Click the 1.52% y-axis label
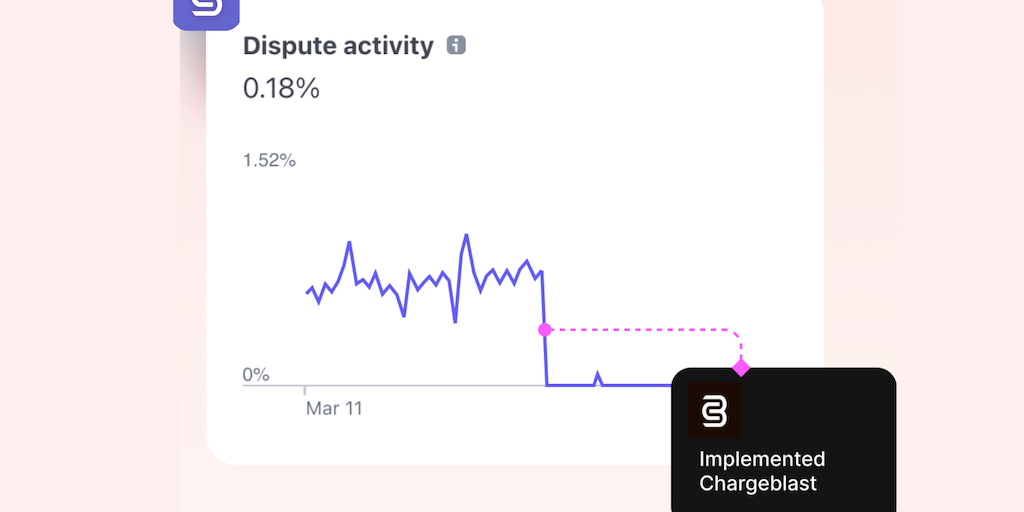The height and width of the screenshot is (512, 1024). [x=269, y=160]
